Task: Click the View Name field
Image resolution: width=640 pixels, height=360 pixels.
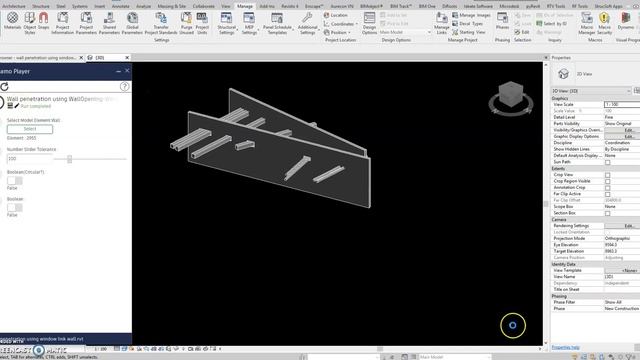Action: pyautogui.click(x=622, y=277)
